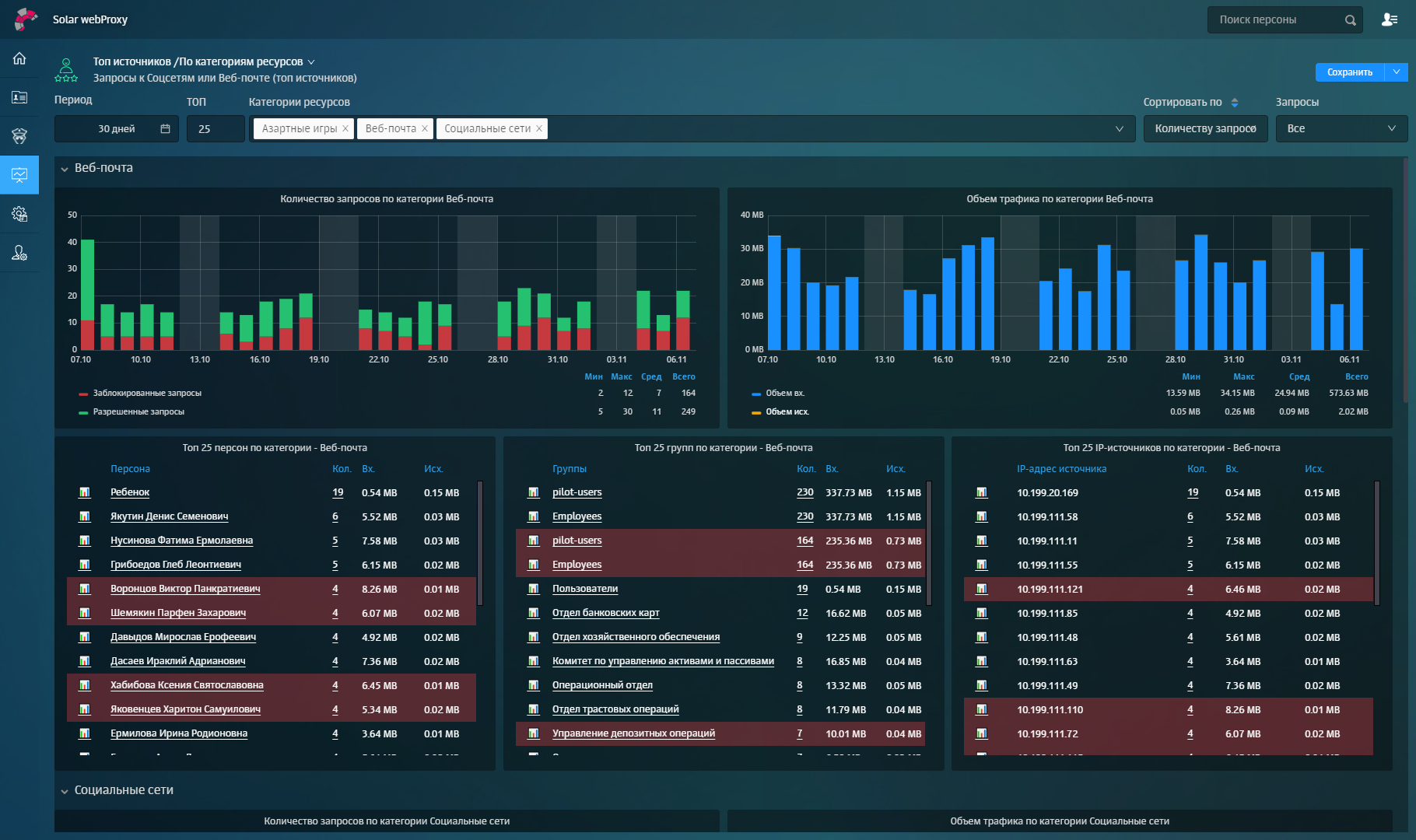Image resolution: width=1416 pixels, height=840 pixels.
Task: Open the Запросы 'Все' dropdown
Action: click(1341, 129)
